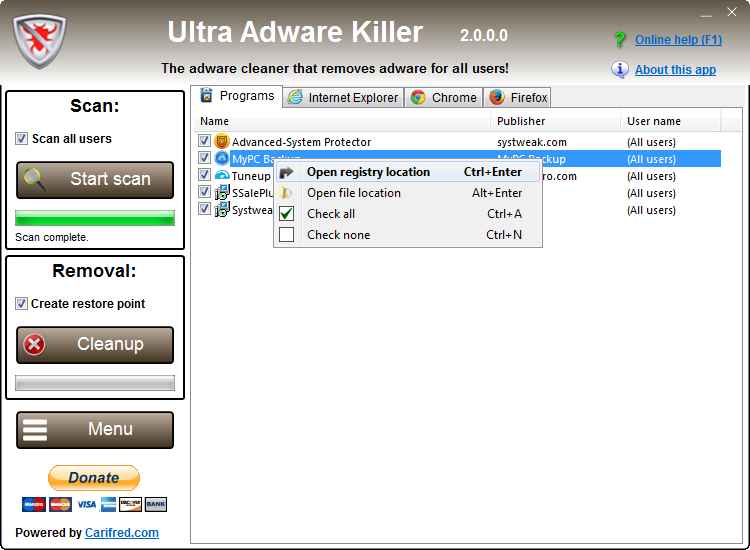Click the blue info icon beside About this app
Viewport: 750px width, 550px height.
pos(620,70)
